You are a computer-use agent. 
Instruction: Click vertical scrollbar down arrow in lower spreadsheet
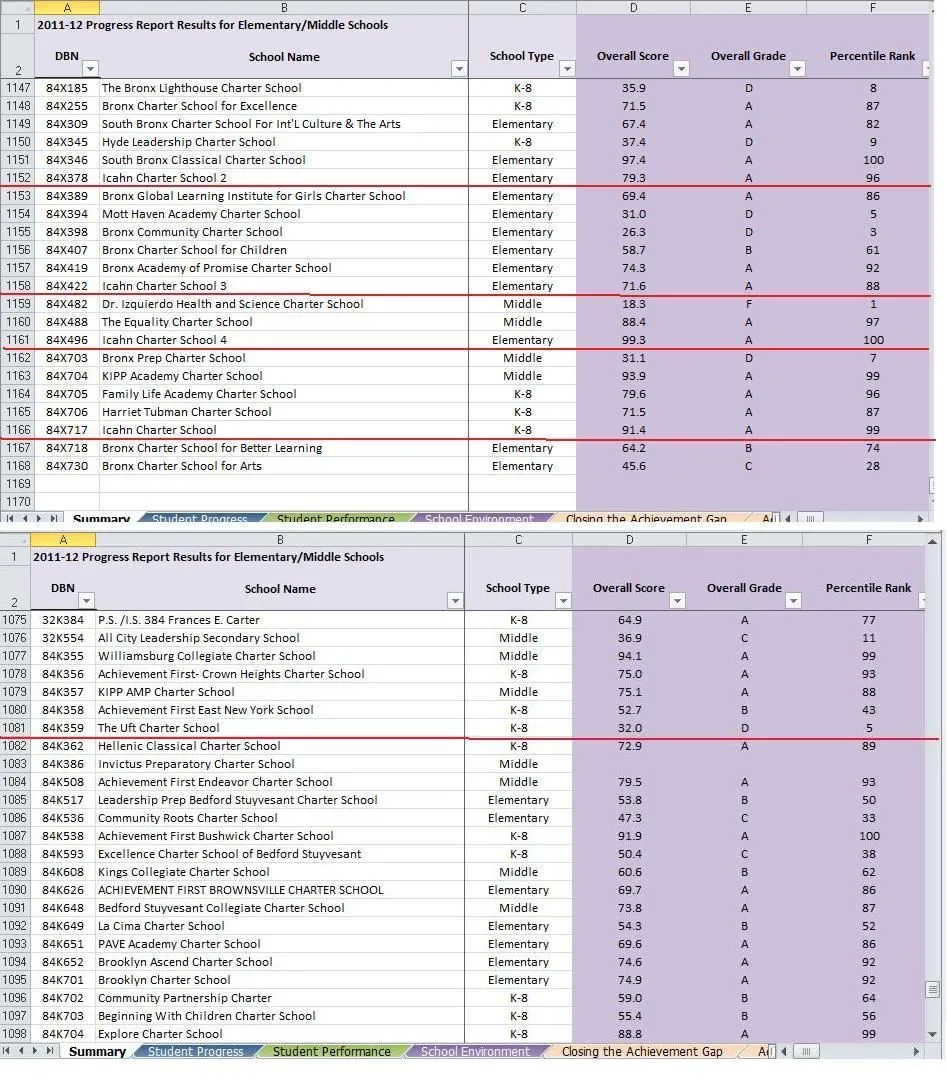coord(933,1033)
